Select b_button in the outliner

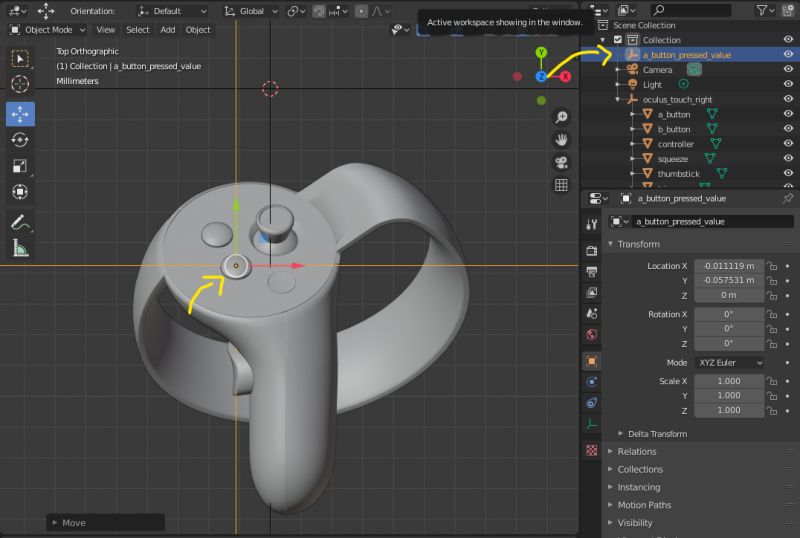click(x=673, y=129)
